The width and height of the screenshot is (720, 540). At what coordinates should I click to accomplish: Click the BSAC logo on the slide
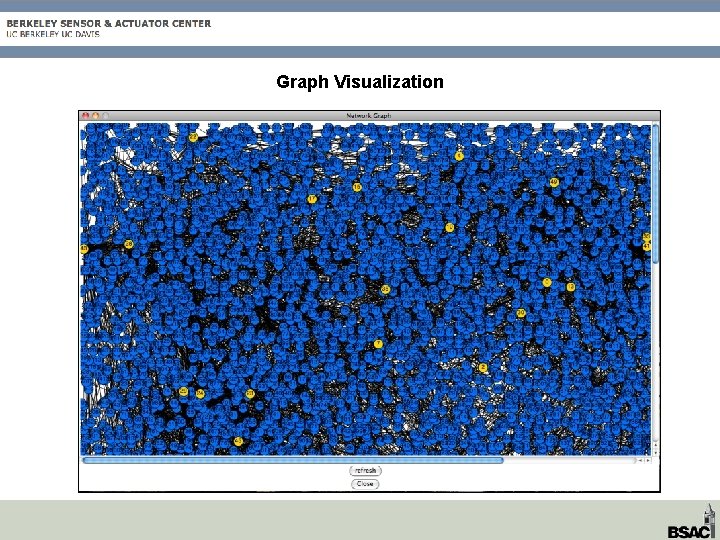click(692, 522)
